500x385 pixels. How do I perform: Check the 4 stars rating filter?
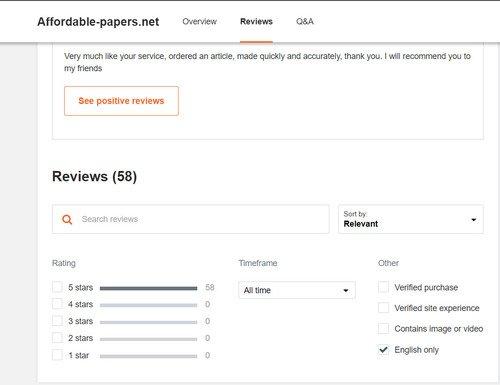(57, 304)
